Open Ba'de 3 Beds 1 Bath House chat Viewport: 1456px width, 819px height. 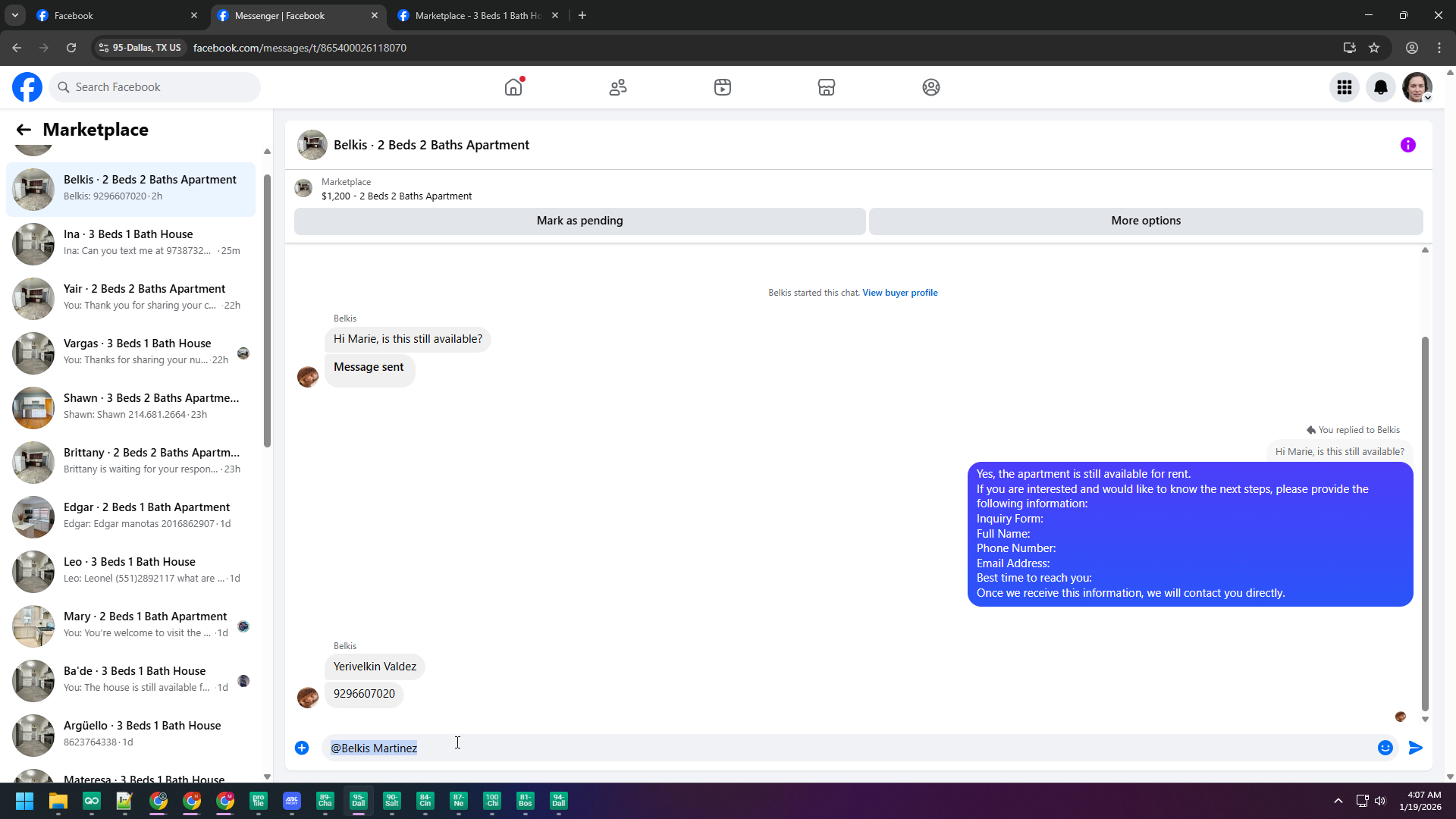pyautogui.click(x=130, y=680)
